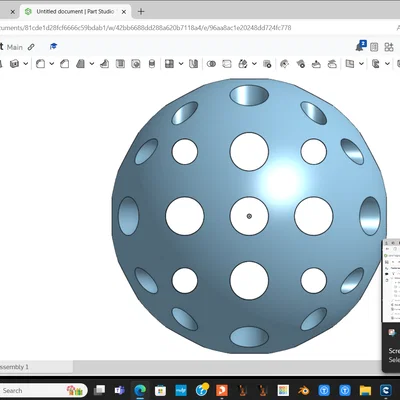400x400 pixels.
Task: Expand the pattern tool dropdown arrow
Action: [x=181, y=64]
